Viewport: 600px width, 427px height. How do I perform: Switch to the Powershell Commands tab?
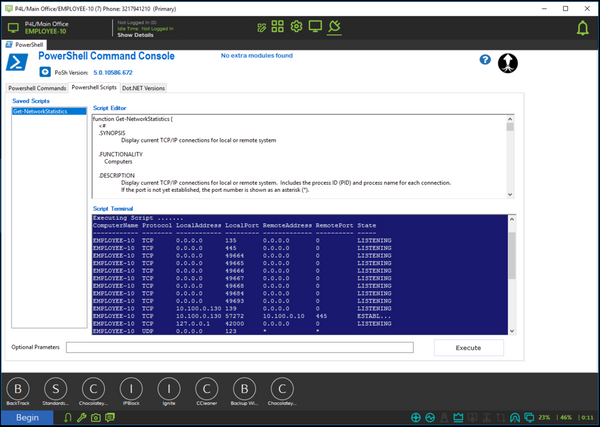tap(37, 88)
